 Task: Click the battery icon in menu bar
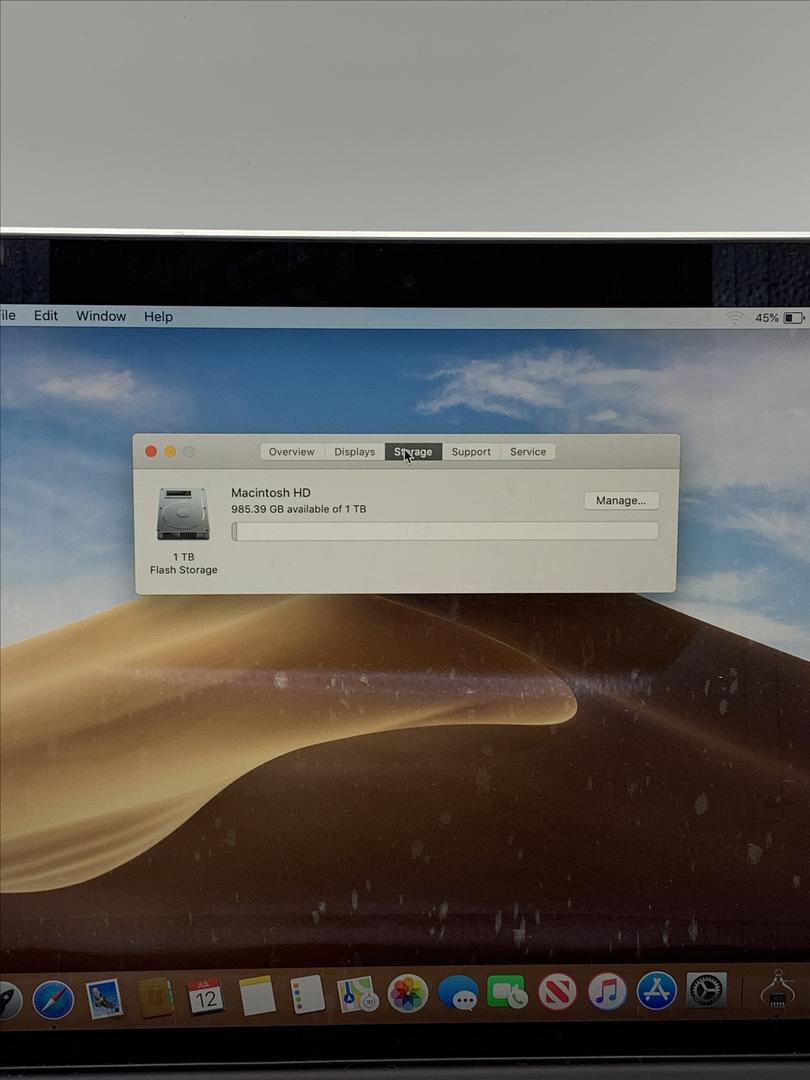click(x=793, y=318)
